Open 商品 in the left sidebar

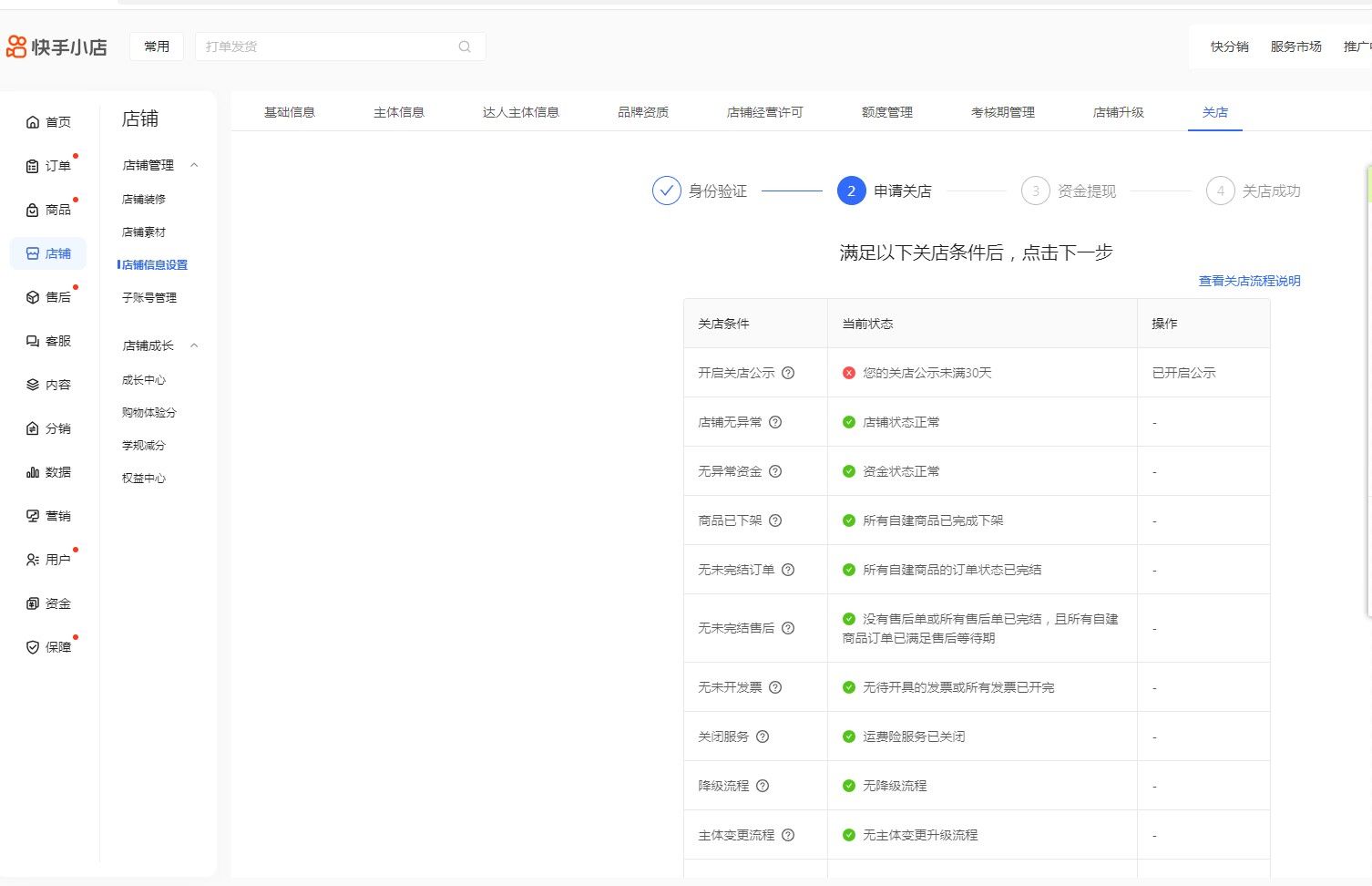[x=49, y=210]
